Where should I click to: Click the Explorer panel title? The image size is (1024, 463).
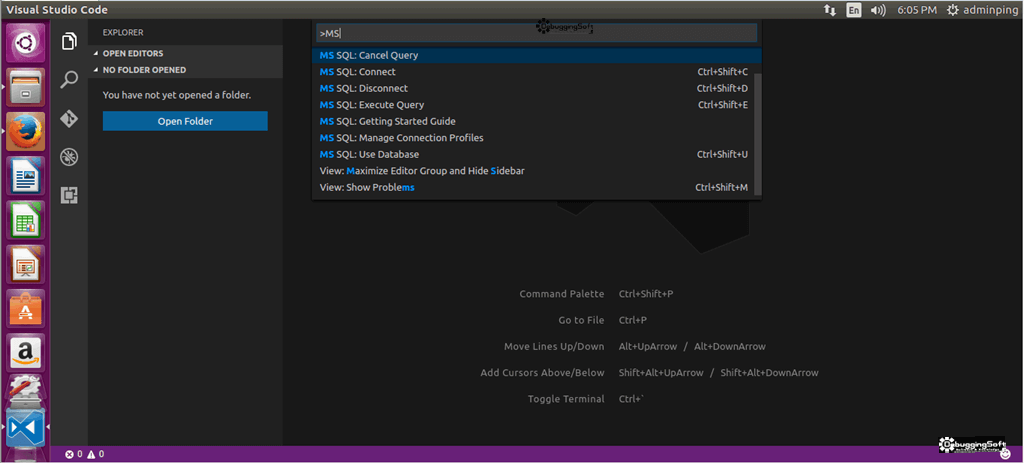tap(123, 33)
